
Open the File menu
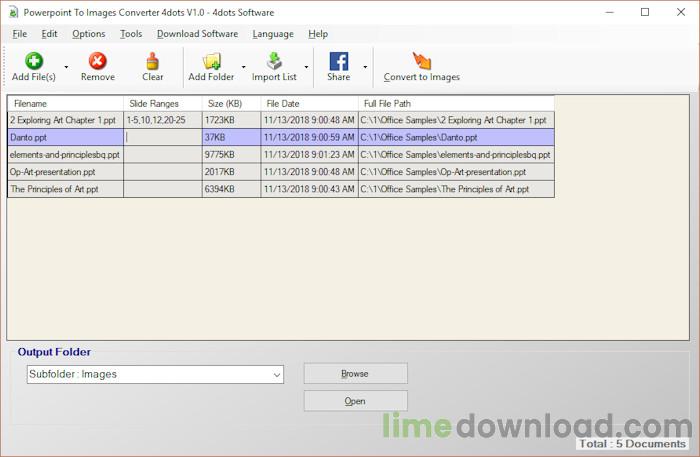20,34
